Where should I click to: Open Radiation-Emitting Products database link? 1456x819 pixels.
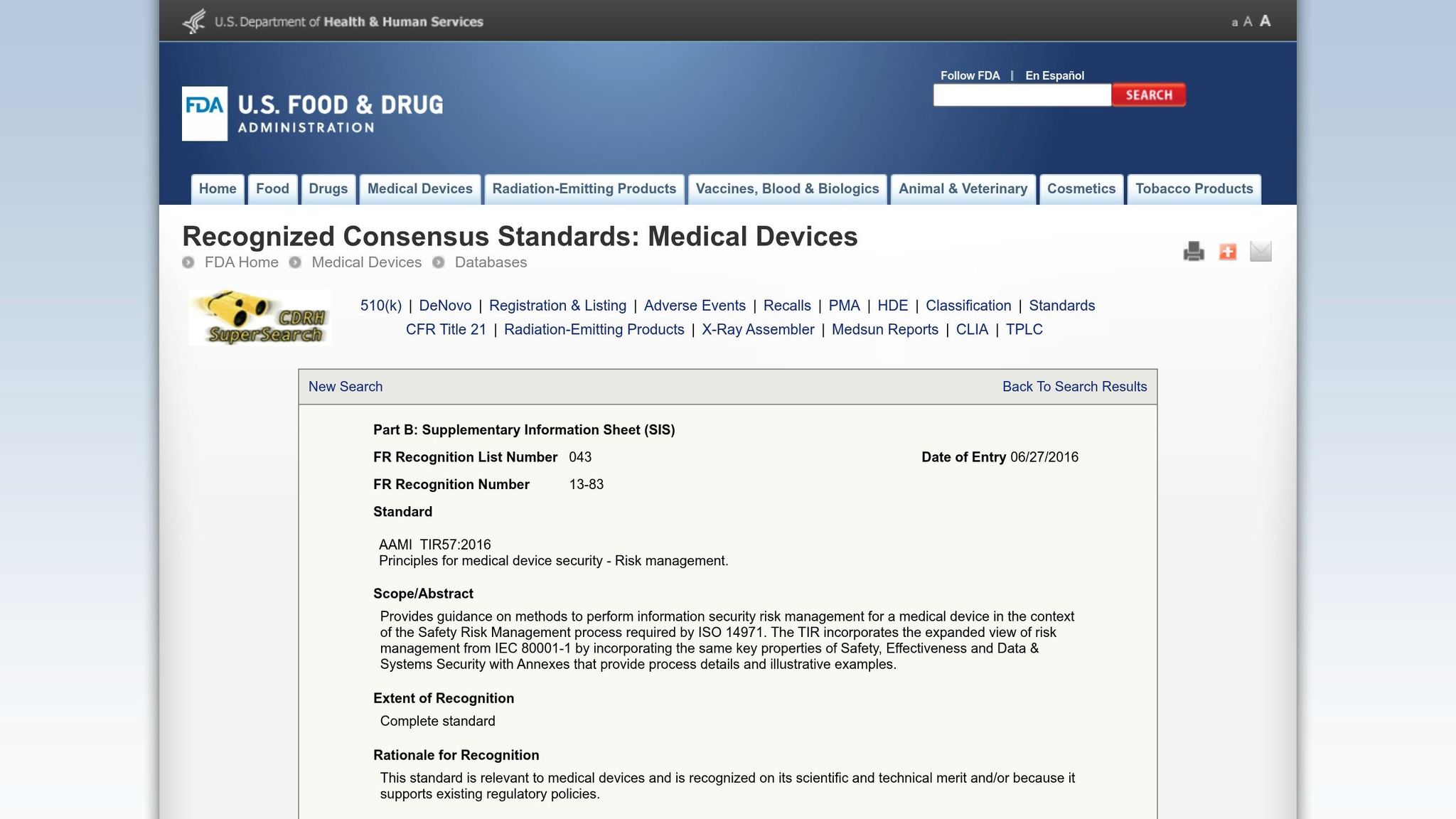pos(594,330)
